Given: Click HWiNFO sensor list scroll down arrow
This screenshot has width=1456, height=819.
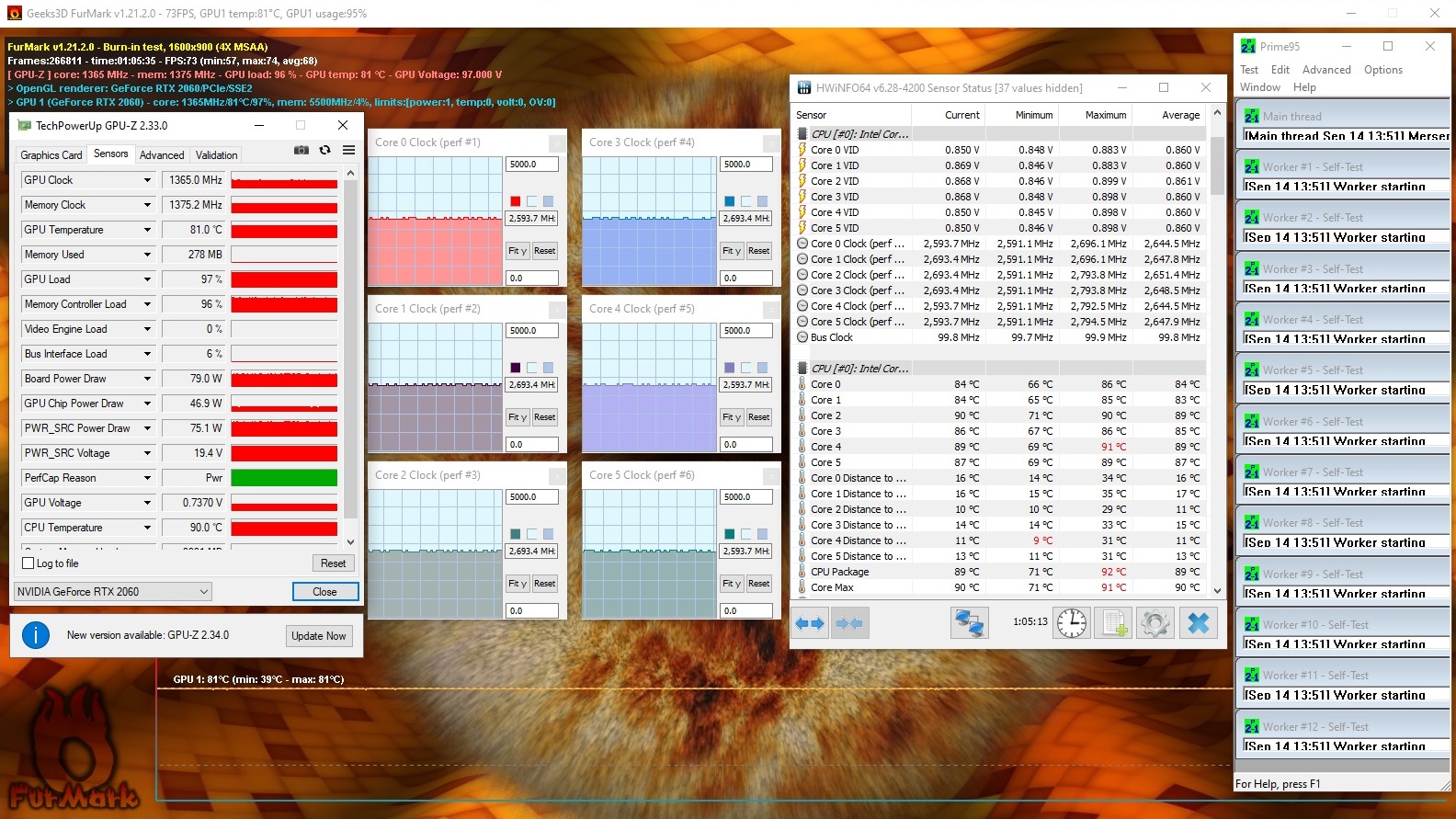Looking at the screenshot, I should pos(1218,591).
